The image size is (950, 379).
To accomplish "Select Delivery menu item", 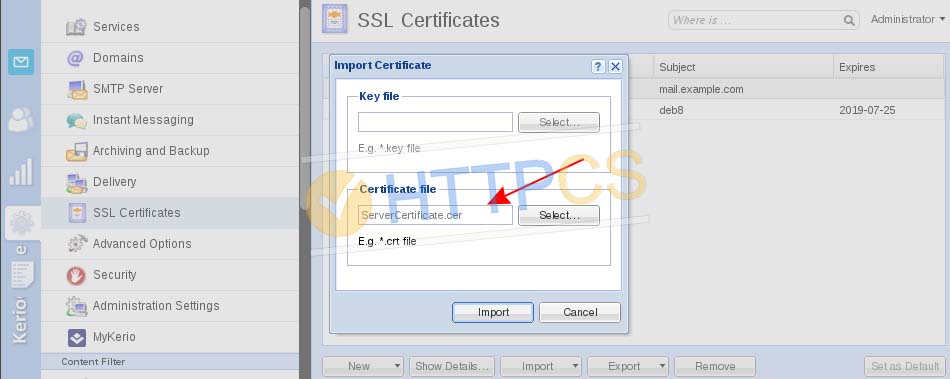I will (115, 182).
